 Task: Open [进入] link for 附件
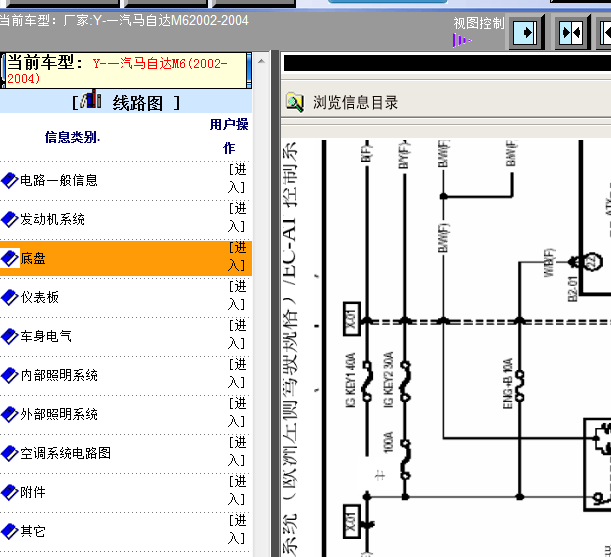[237, 490]
